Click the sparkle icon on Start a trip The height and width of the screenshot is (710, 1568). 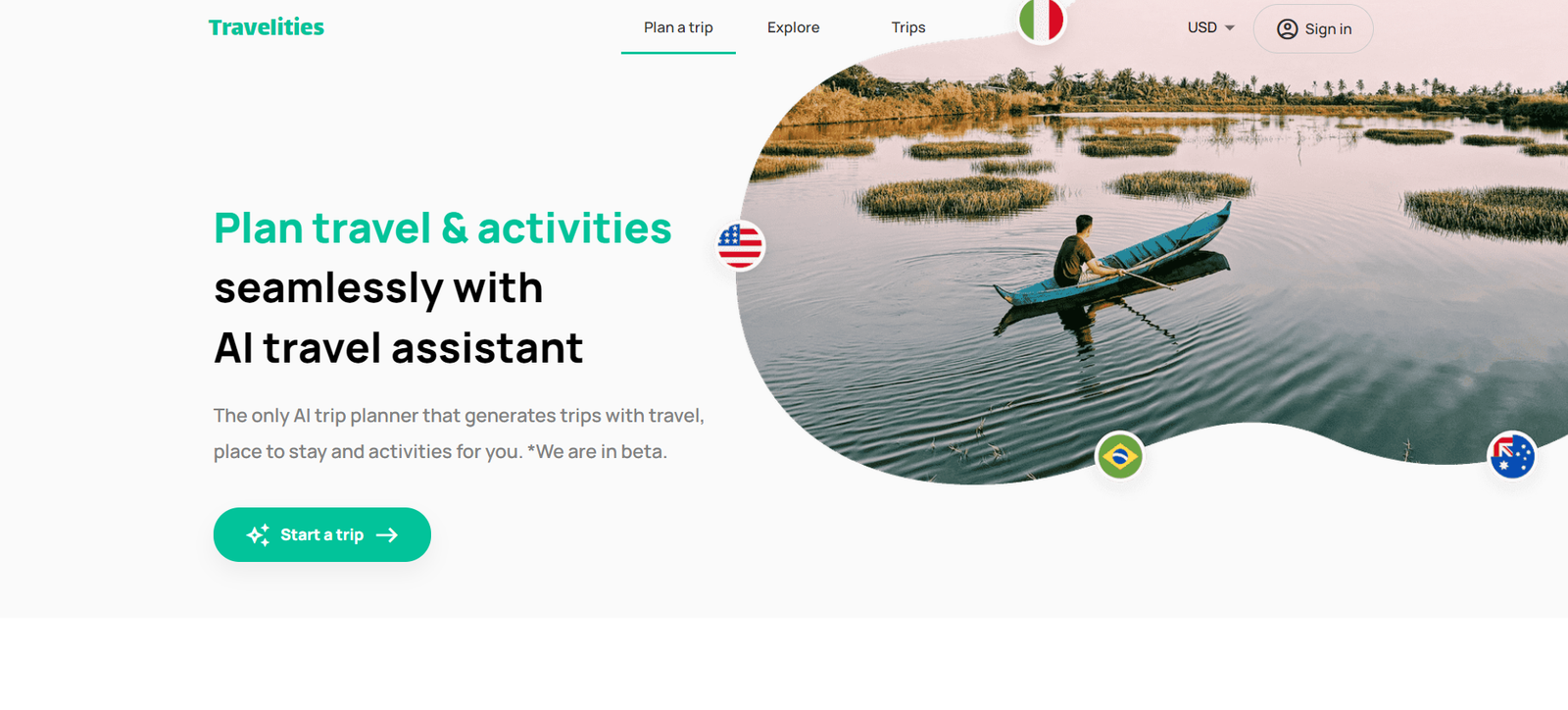[258, 534]
